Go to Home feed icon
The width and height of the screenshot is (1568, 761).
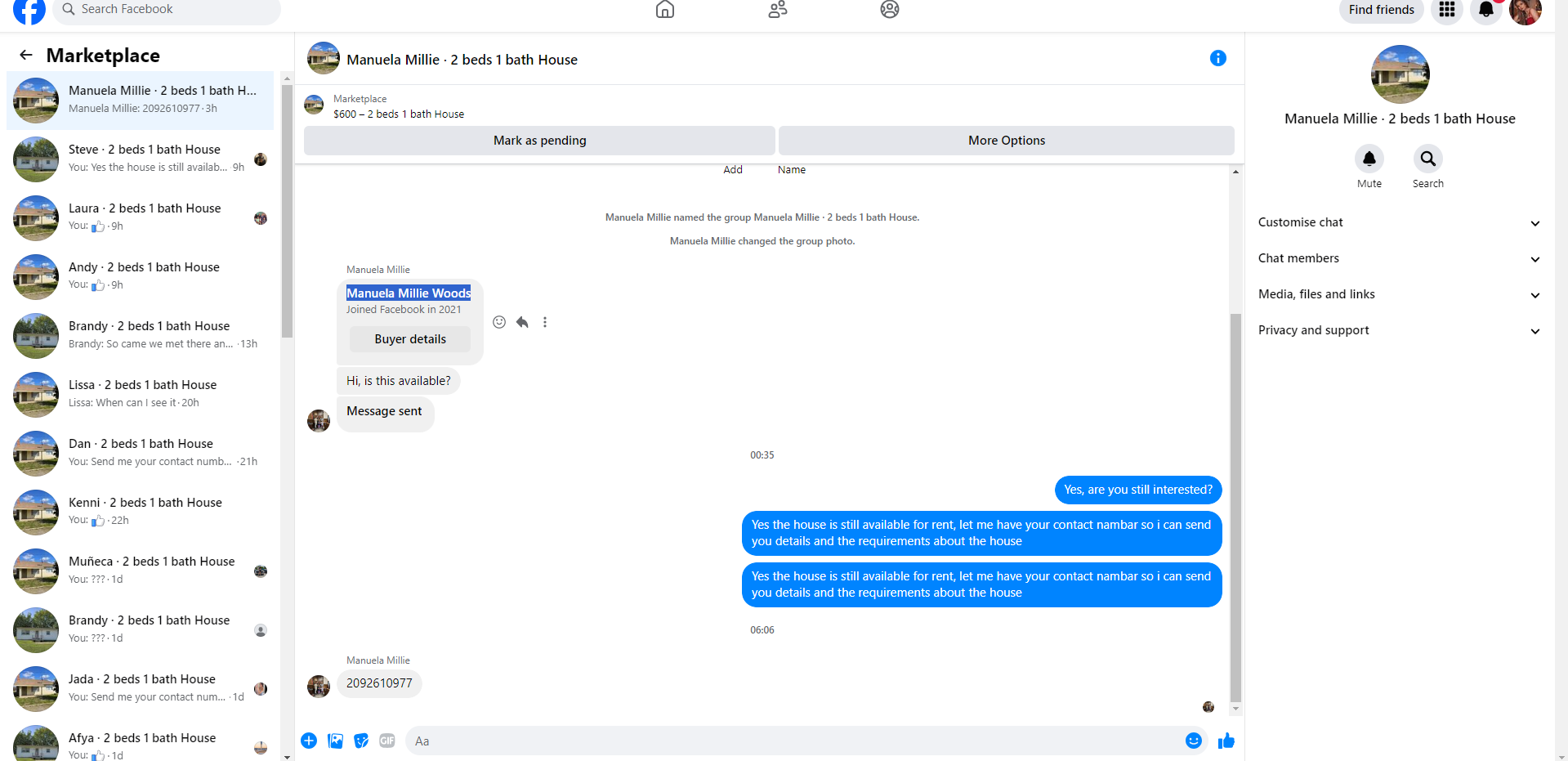(x=665, y=10)
